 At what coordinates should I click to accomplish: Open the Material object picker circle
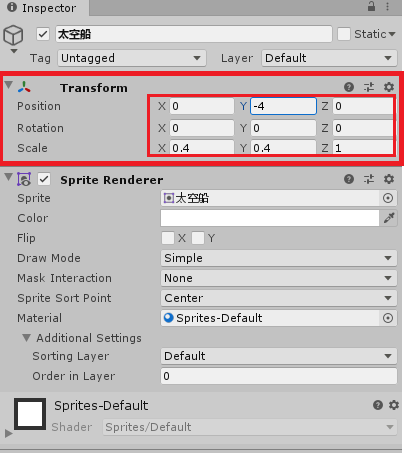pyautogui.click(x=388, y=318)
